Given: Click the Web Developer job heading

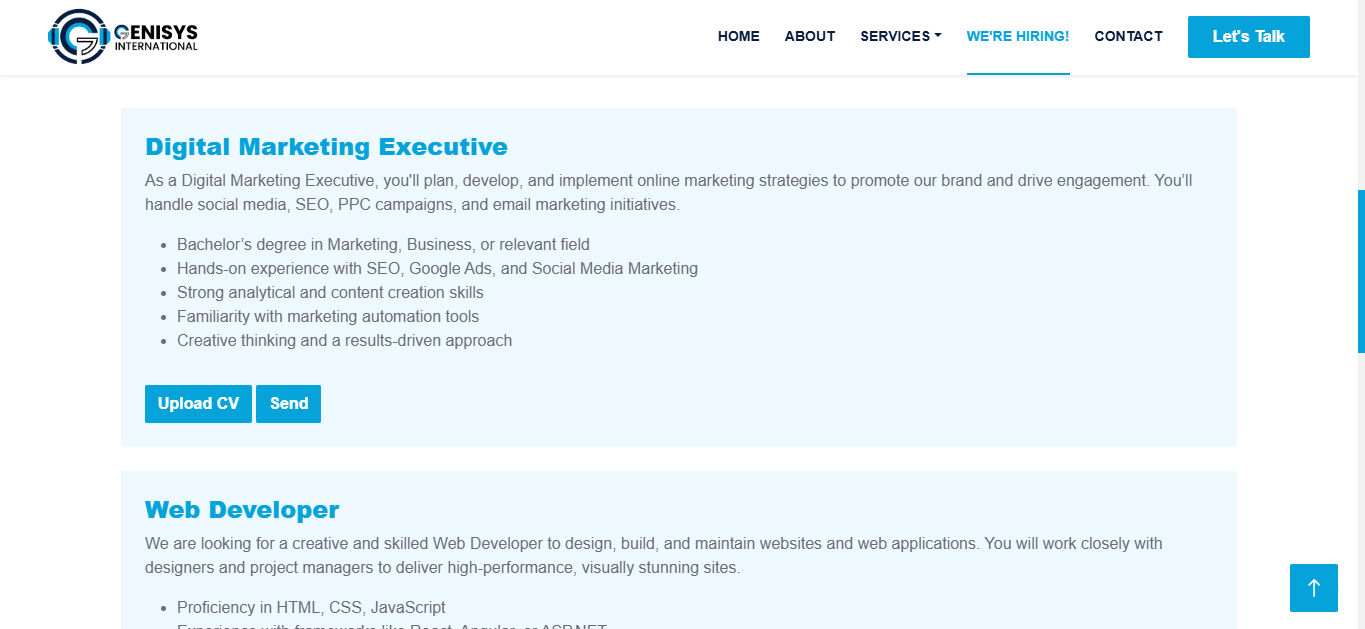Looking at the screenshot, I should [x=242, y=510].
